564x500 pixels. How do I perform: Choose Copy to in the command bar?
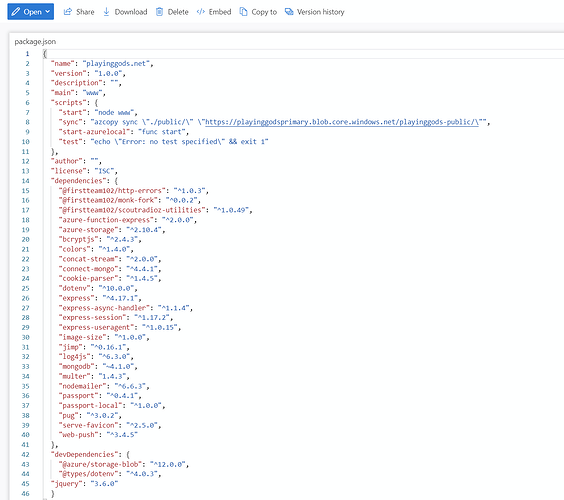[x=264, y=12]
